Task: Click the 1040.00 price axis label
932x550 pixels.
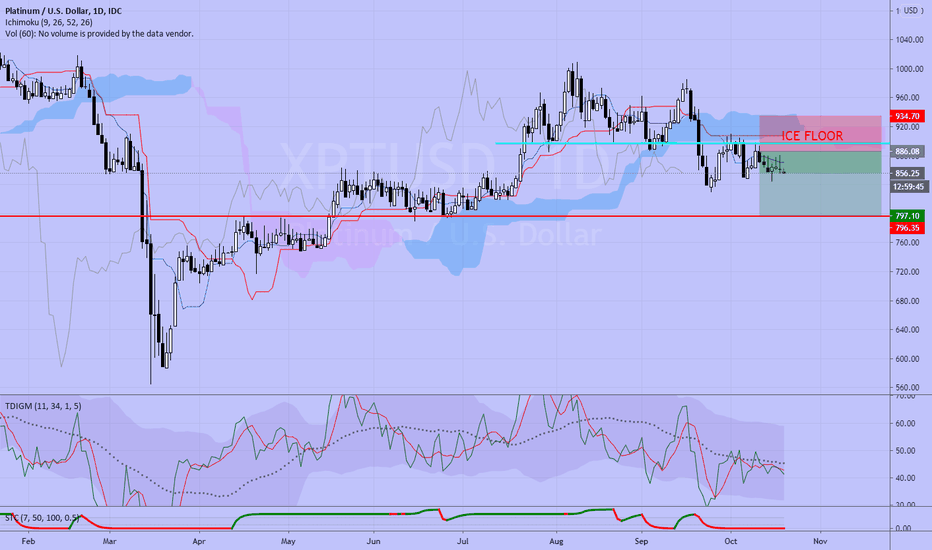Action: click(909, 40)
